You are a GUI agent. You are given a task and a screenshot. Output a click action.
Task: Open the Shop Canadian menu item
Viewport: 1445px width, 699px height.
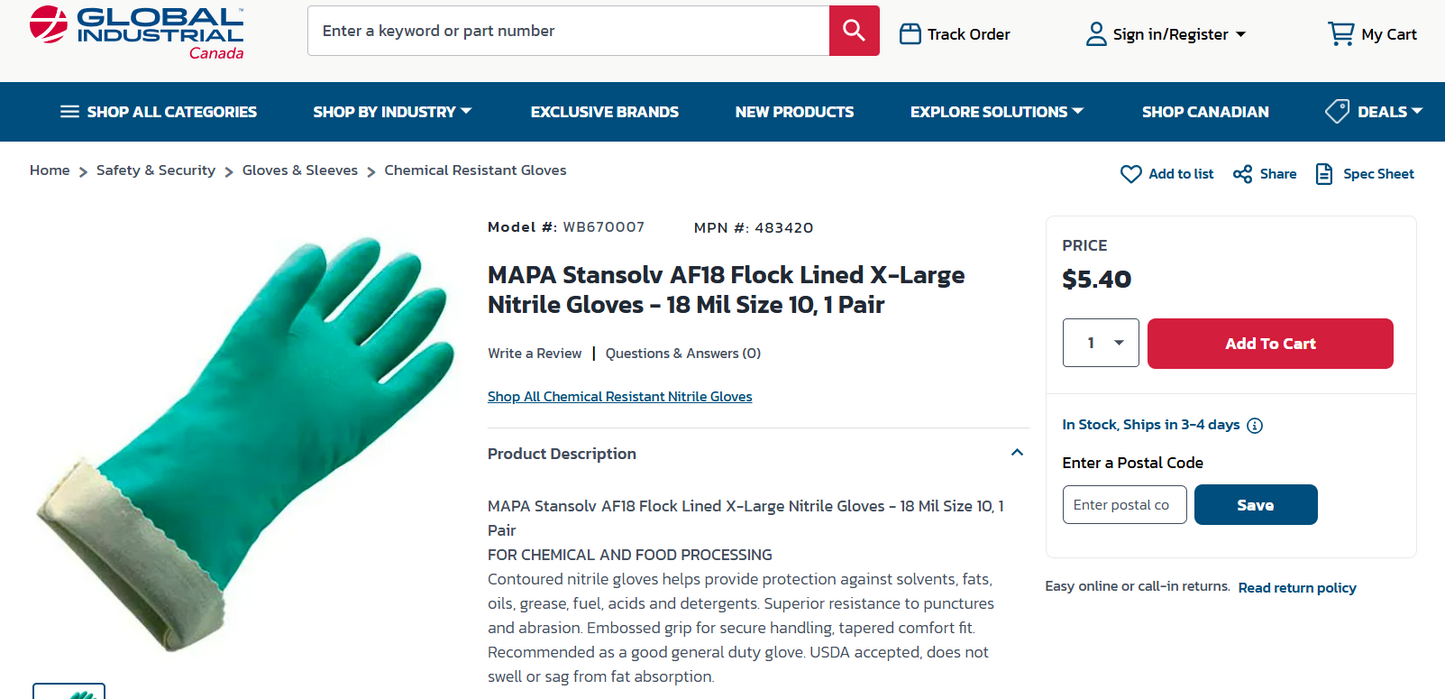[1205, 111]
